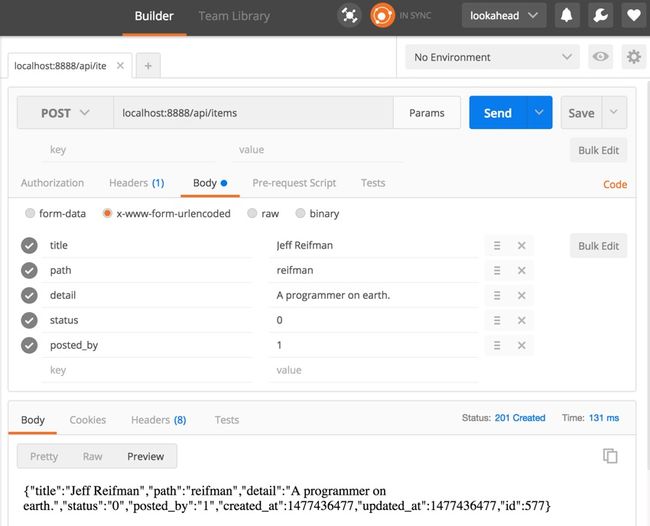Open the Code link
This screenshot has height=526, width=650.
(615, 184)
